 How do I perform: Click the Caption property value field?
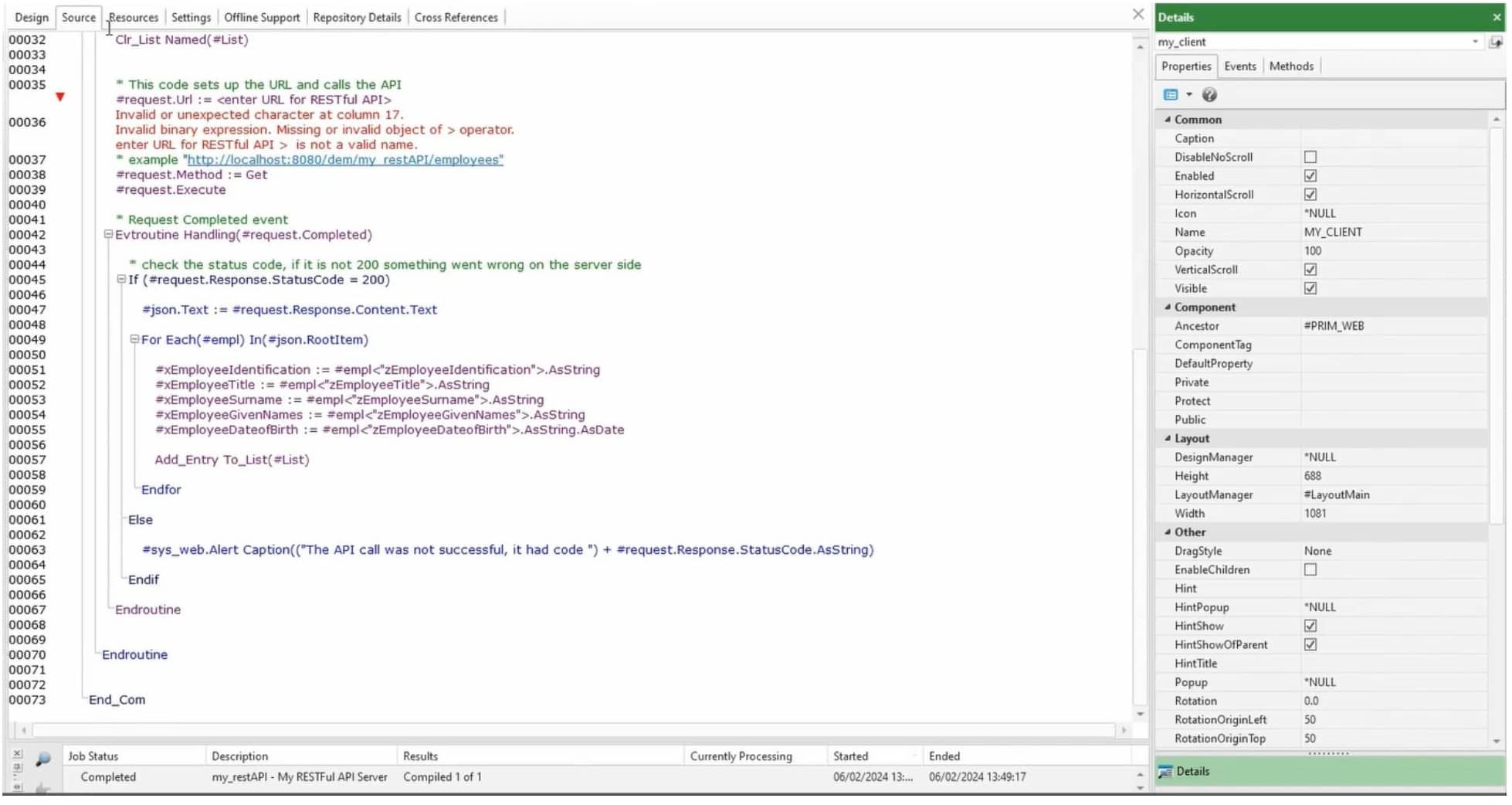point(1394,138)
